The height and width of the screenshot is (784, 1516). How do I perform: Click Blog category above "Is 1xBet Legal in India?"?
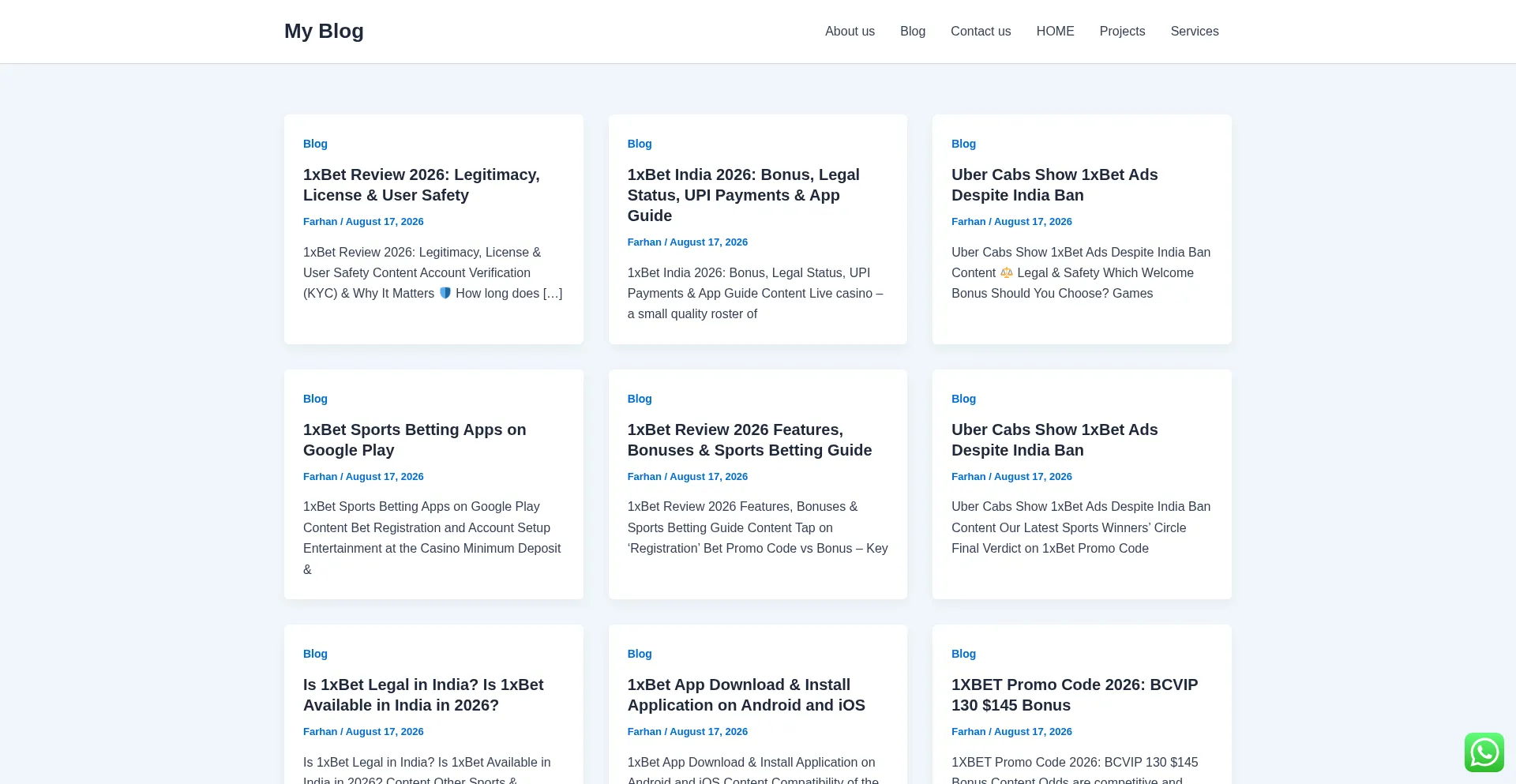point(315,654)
